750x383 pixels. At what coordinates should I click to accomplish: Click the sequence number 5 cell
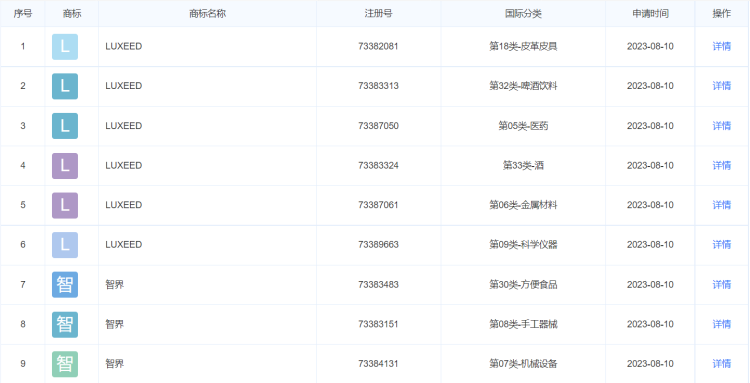click(x=22, y=205)
